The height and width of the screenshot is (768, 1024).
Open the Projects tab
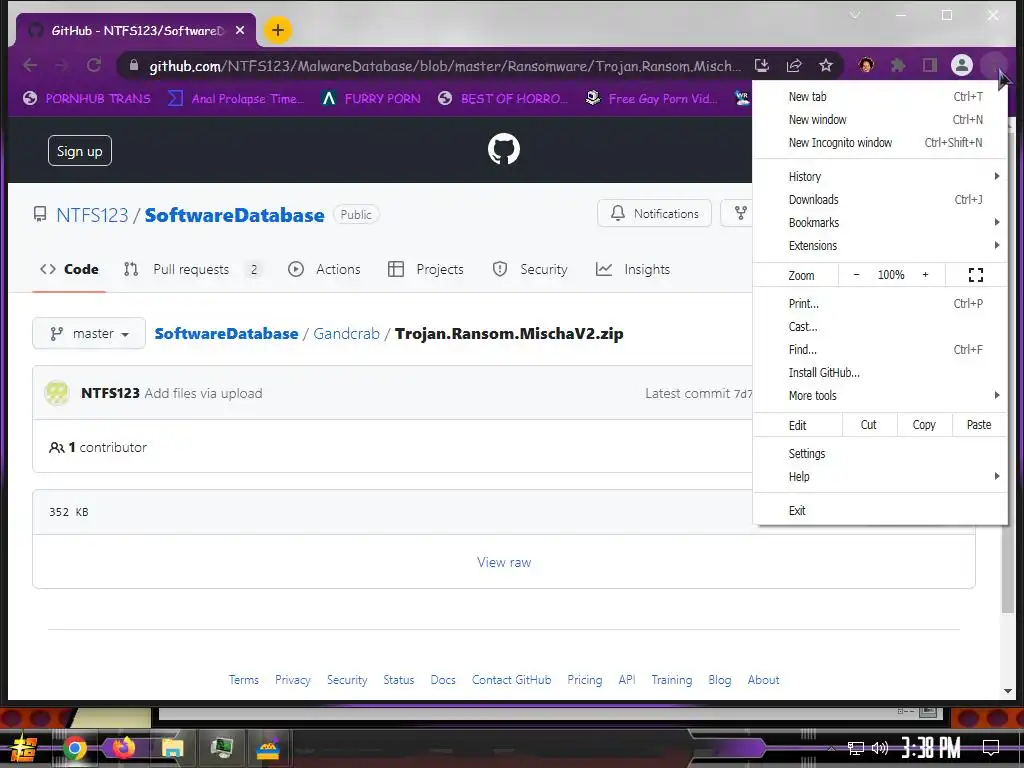[x=426, y=269]
